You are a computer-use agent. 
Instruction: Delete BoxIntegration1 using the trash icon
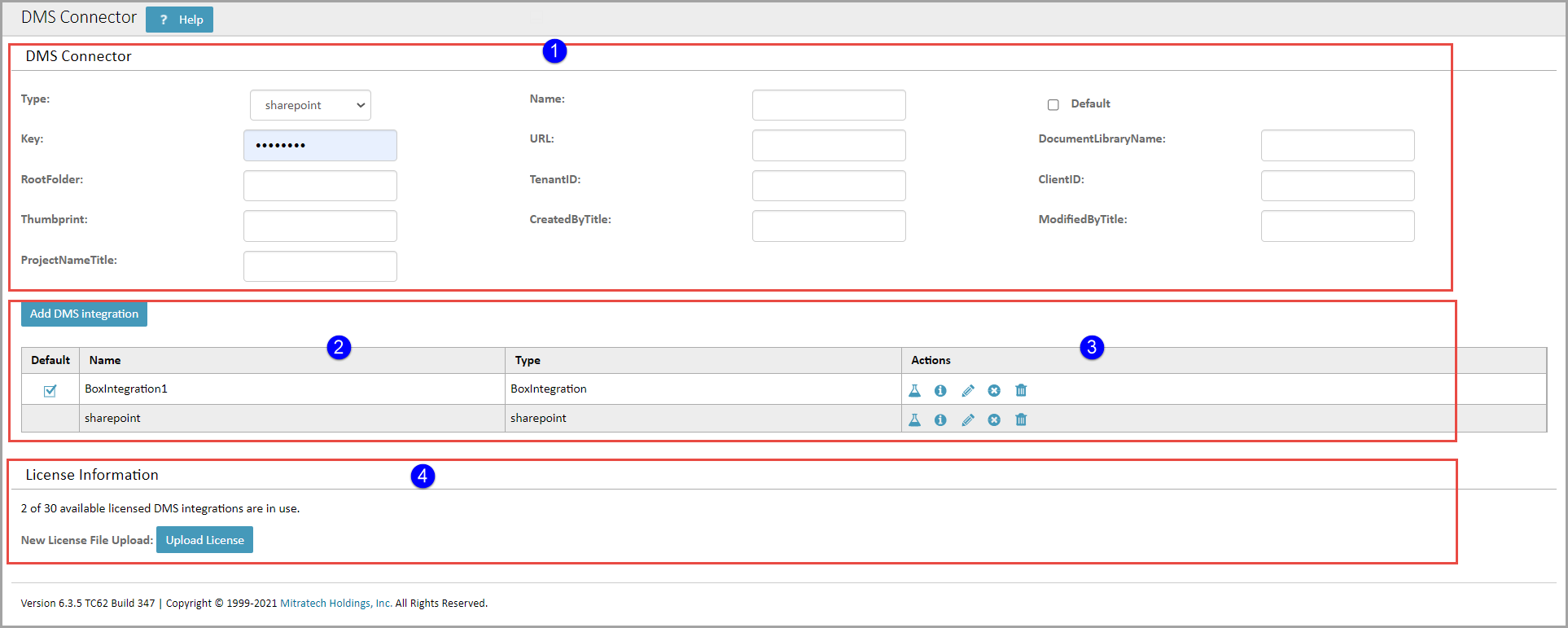click(x=1021, y=391)
